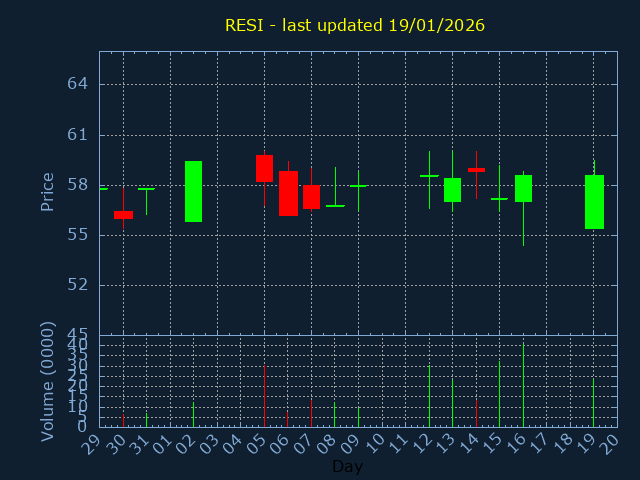Image resolution: width=640 pixels, height=480 pixels.
Task: Click the red candlestick on day 07
Action: pyautogui.click(x=311, y=197)
